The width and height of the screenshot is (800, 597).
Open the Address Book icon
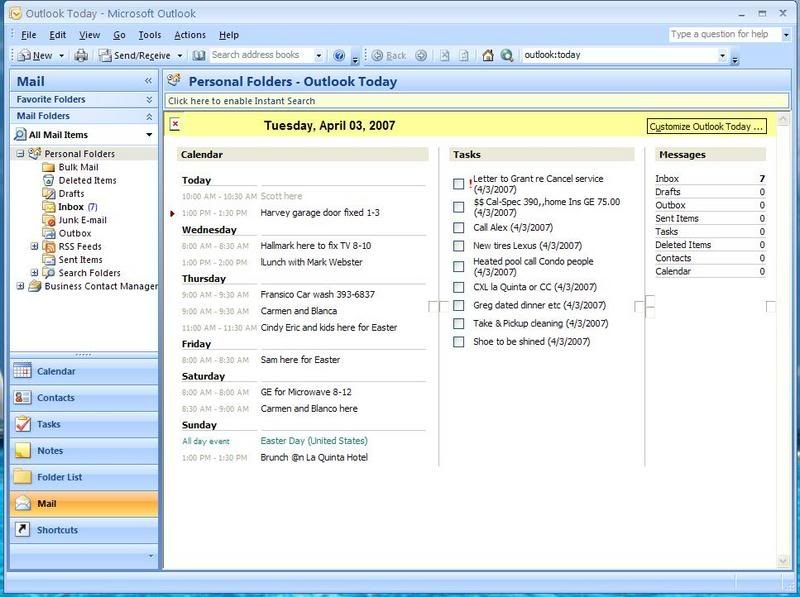pos(199,56)
